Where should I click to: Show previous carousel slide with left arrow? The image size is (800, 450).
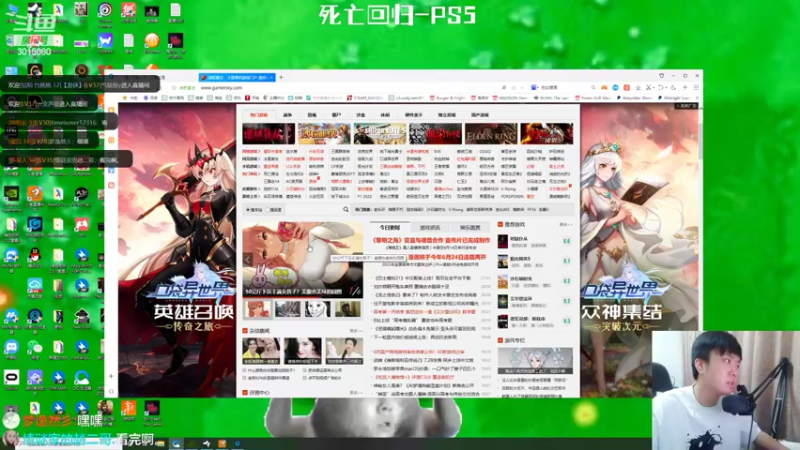(x=247, y=259)
